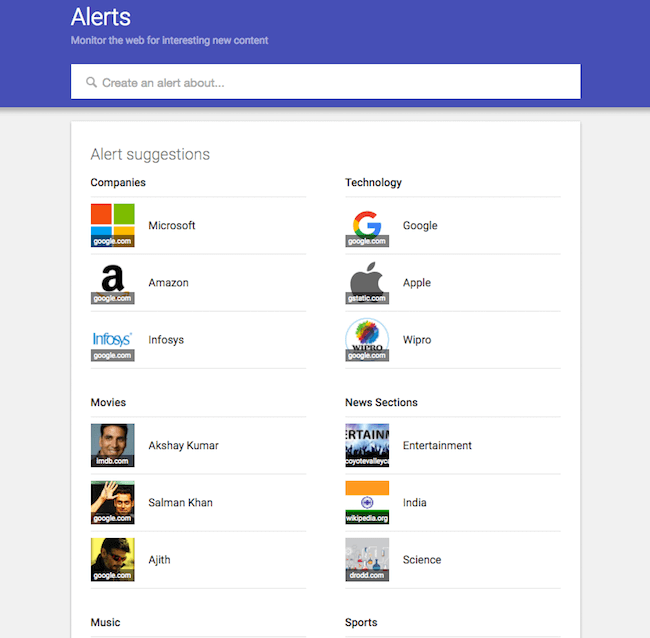Select the Science image thumbnail
This screenshot has width=650, height=638.
(367, 560)
